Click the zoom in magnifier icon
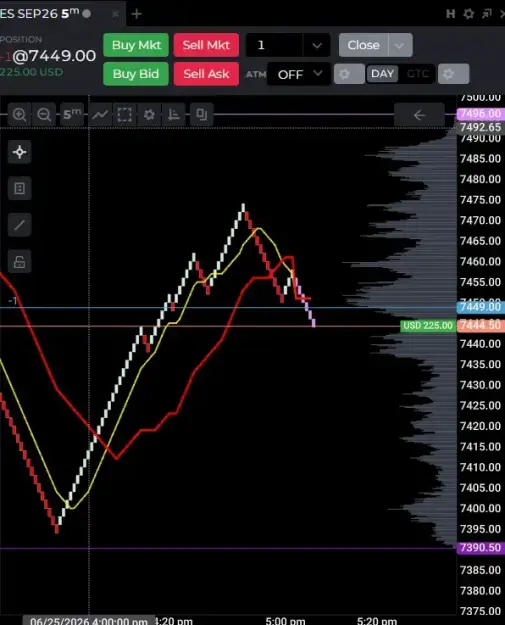Screen dimensions: 505x625 tap(19, 115)
